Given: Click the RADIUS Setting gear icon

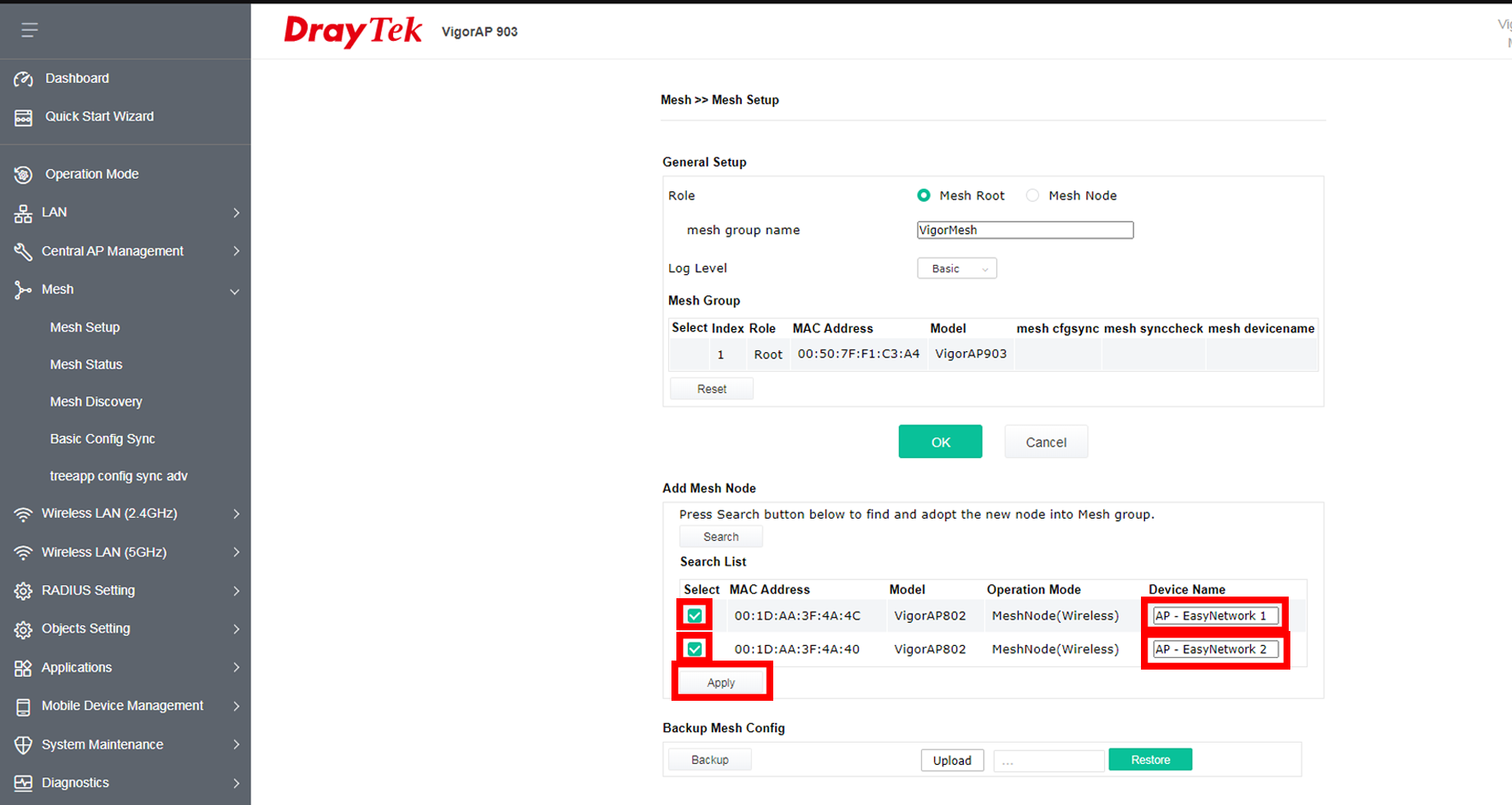Looking at the screenshot, I should click(x=23, y=591).
